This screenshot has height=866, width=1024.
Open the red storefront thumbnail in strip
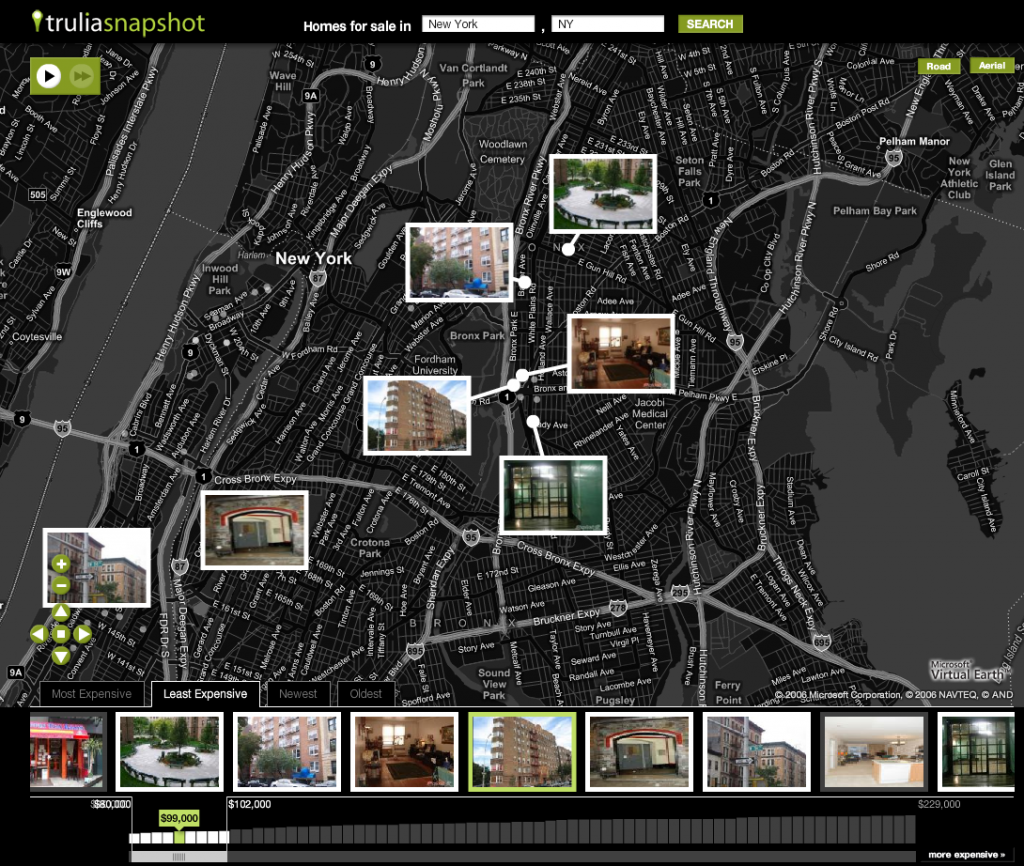[67, 752]
